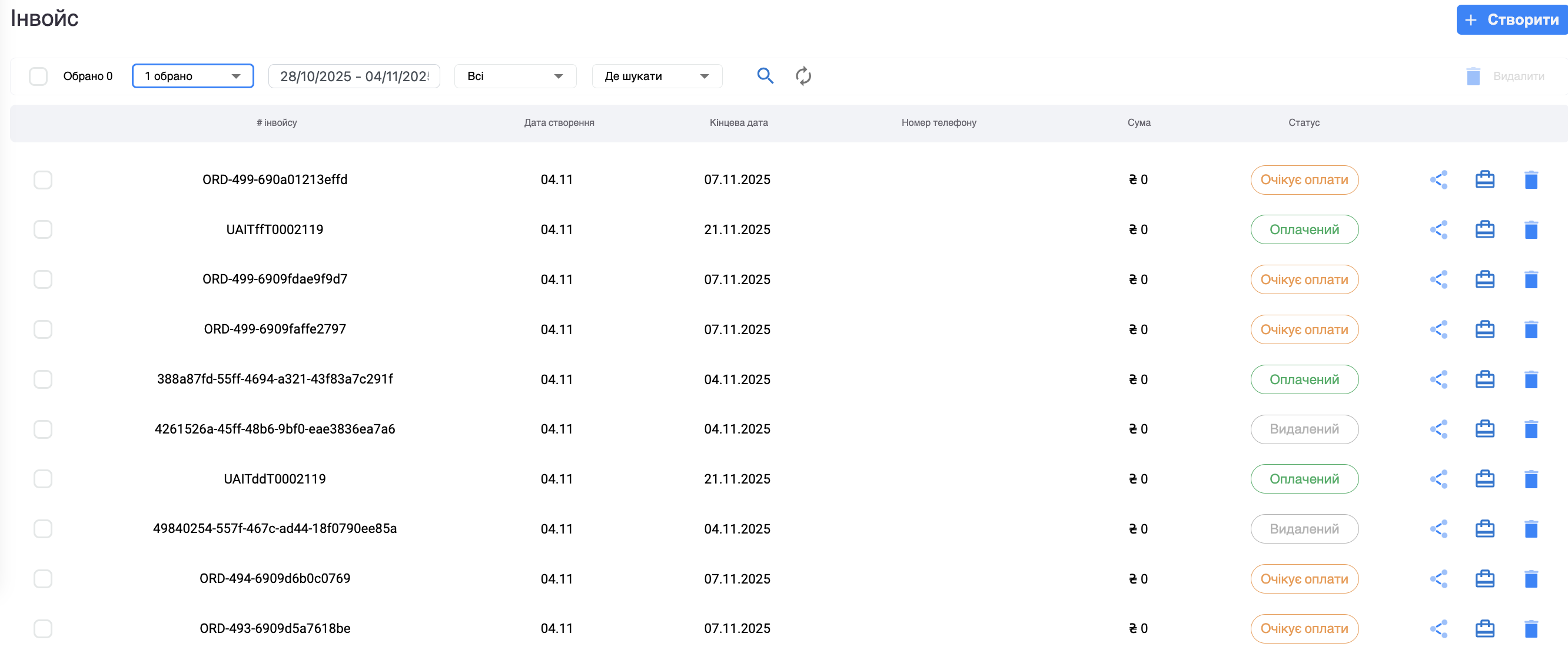Image resolution: width=1568 pixels, height=660 pixels.
Task: Expand the 'Всі' status dropdown
Action: (514, 76)
